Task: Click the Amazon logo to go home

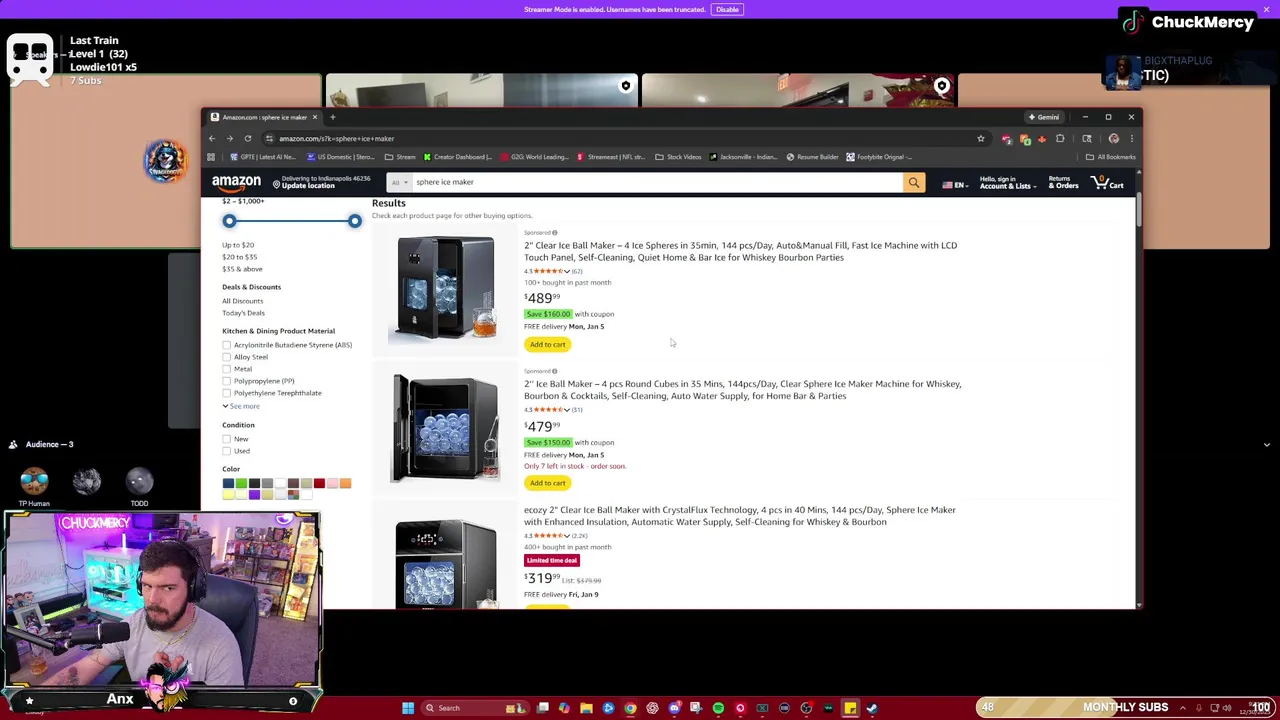Action: [236, 183]
